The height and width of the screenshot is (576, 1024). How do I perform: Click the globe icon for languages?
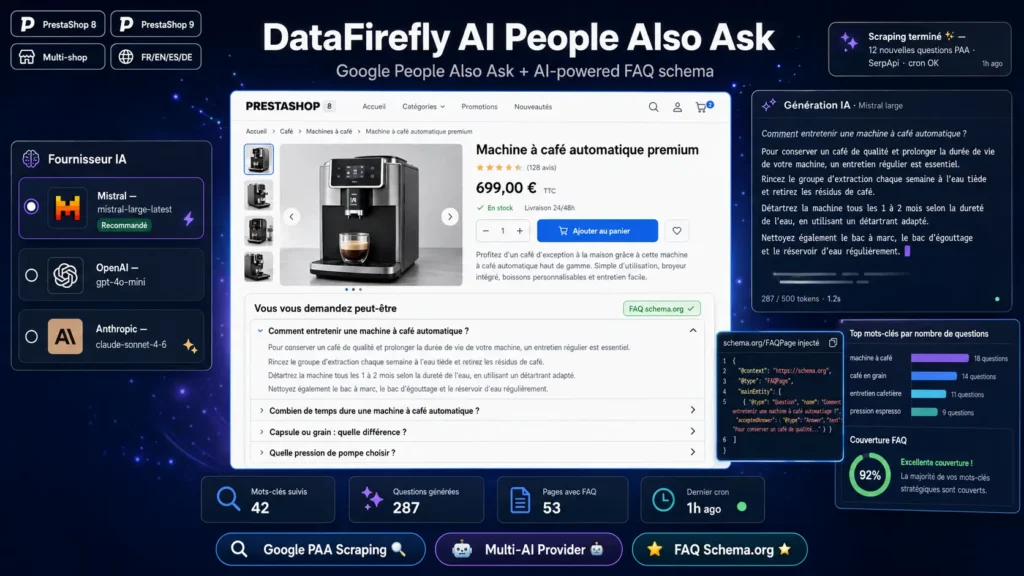[126, 57]
